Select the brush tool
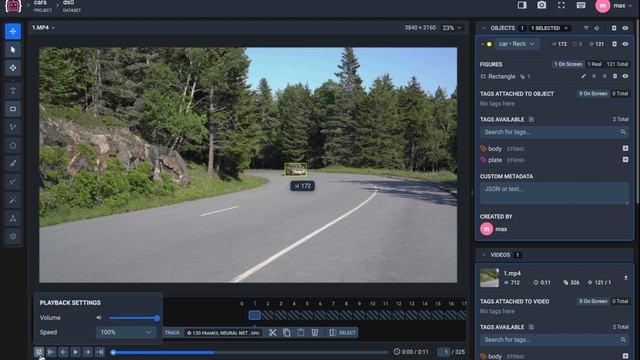Screen dimensions: 640x360 point(13,163)
